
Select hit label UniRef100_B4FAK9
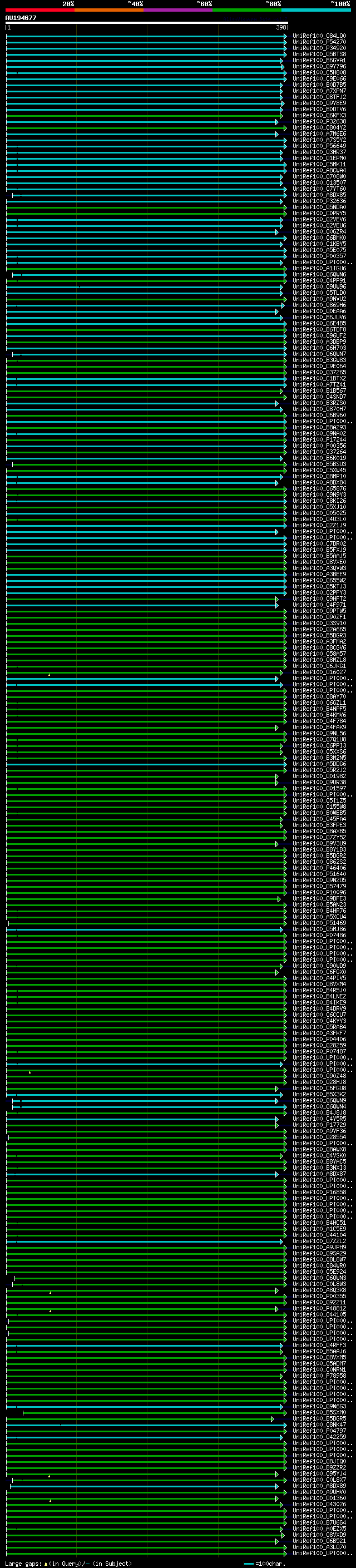pyautogui.click(x=319, y=728)
